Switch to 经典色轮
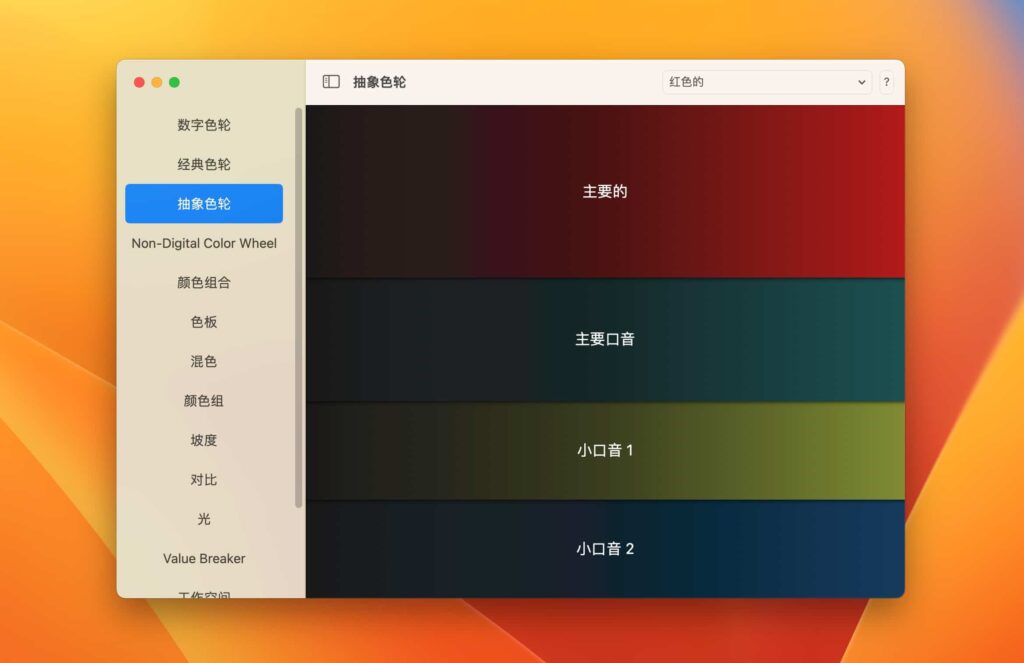Screen dimensions: 1024x663 [203, 164]
